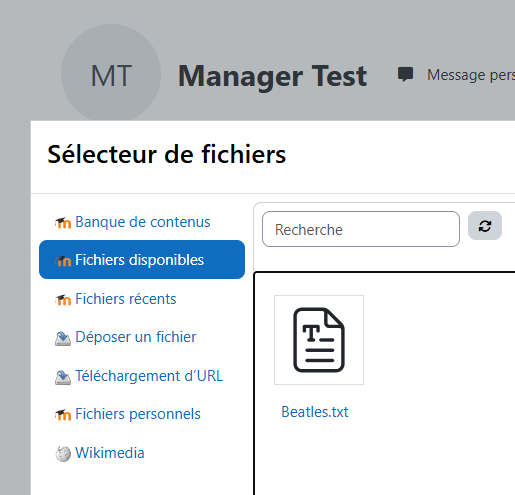The width and height of the screenshot is (515, 495).
Task: Click the download icon beside Téléchargement d'URL
Action: [63, 377]
